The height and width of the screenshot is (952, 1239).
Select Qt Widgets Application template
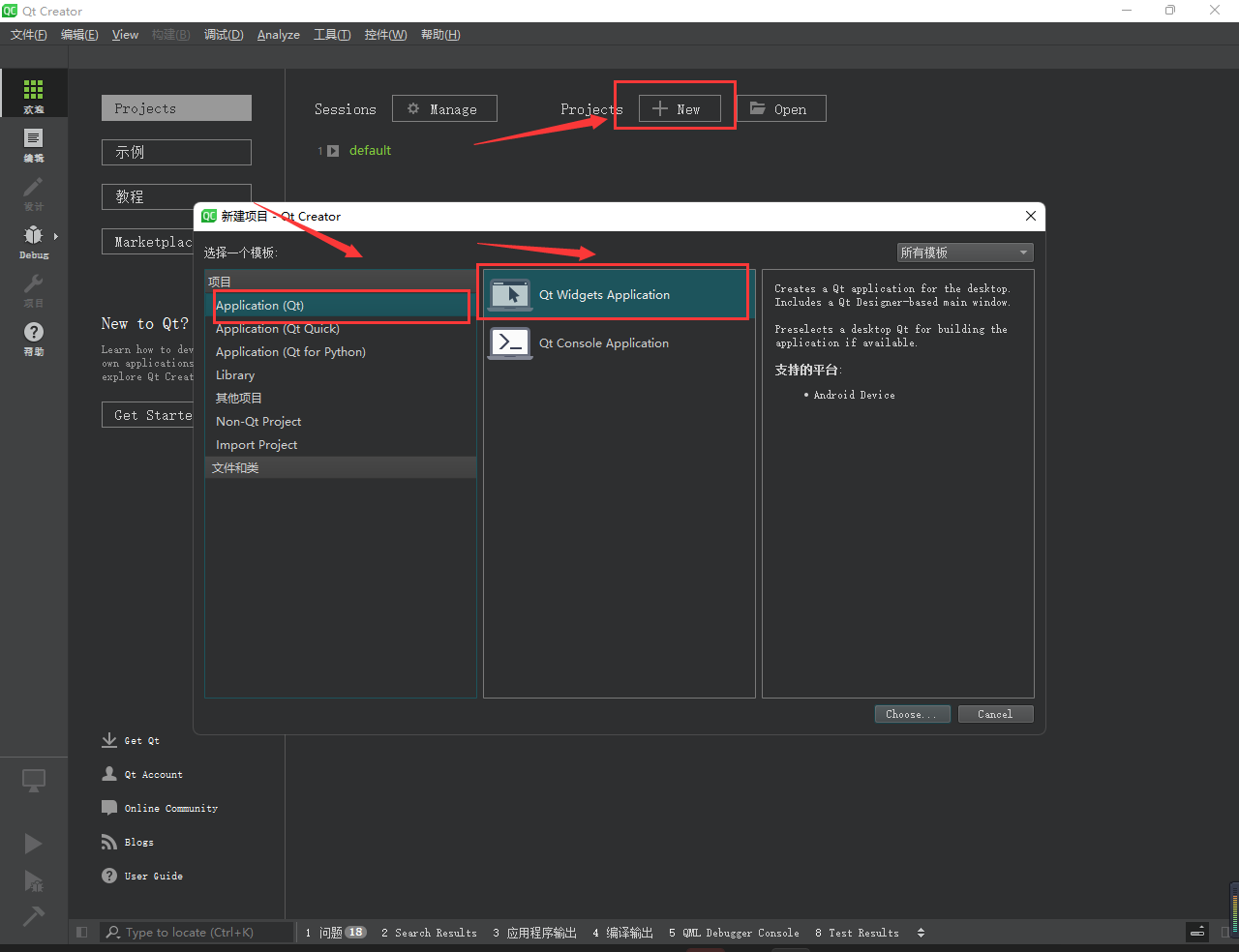(x=619, y=295)
